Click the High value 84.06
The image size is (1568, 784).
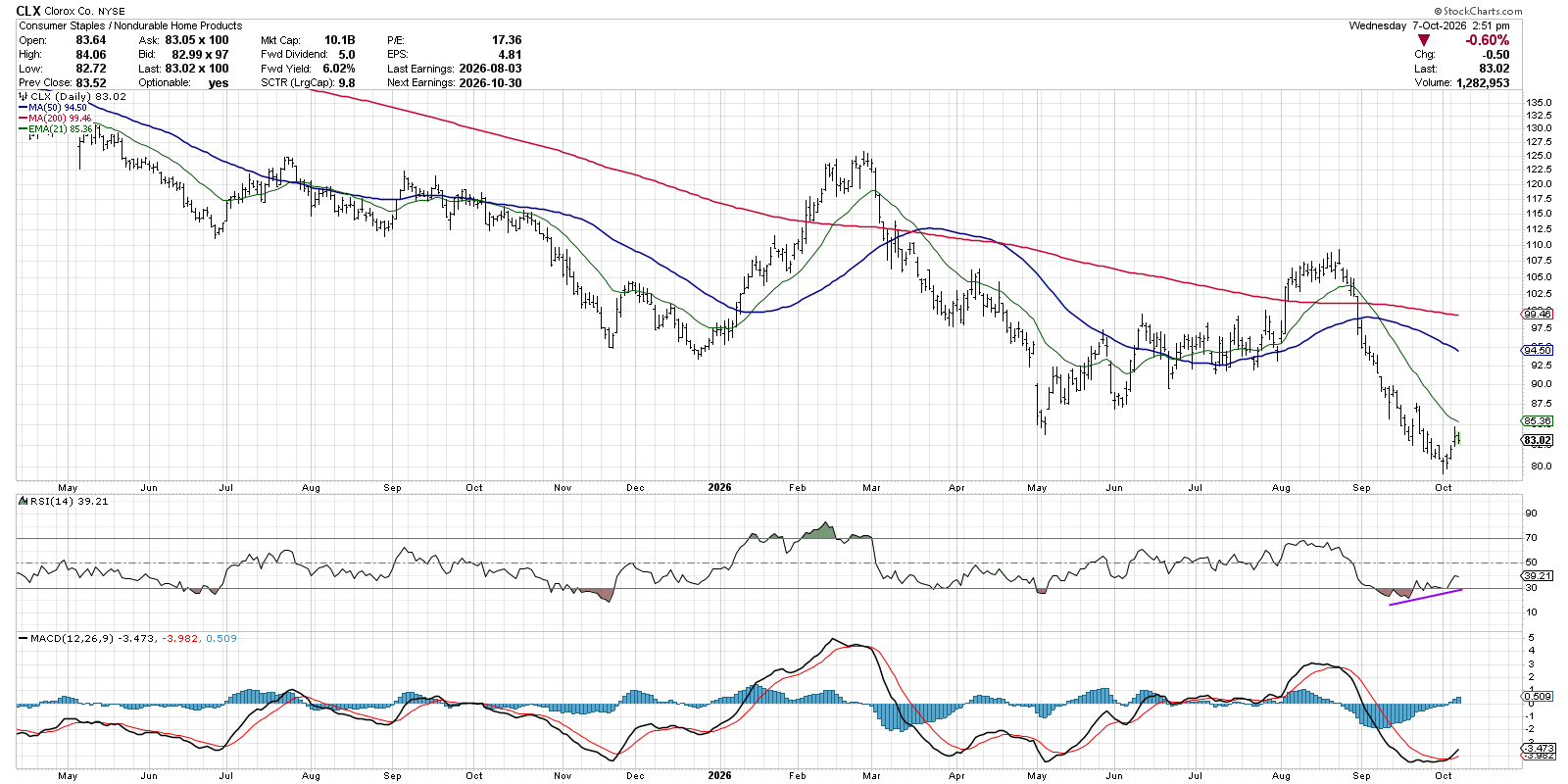tap(91, 55)
